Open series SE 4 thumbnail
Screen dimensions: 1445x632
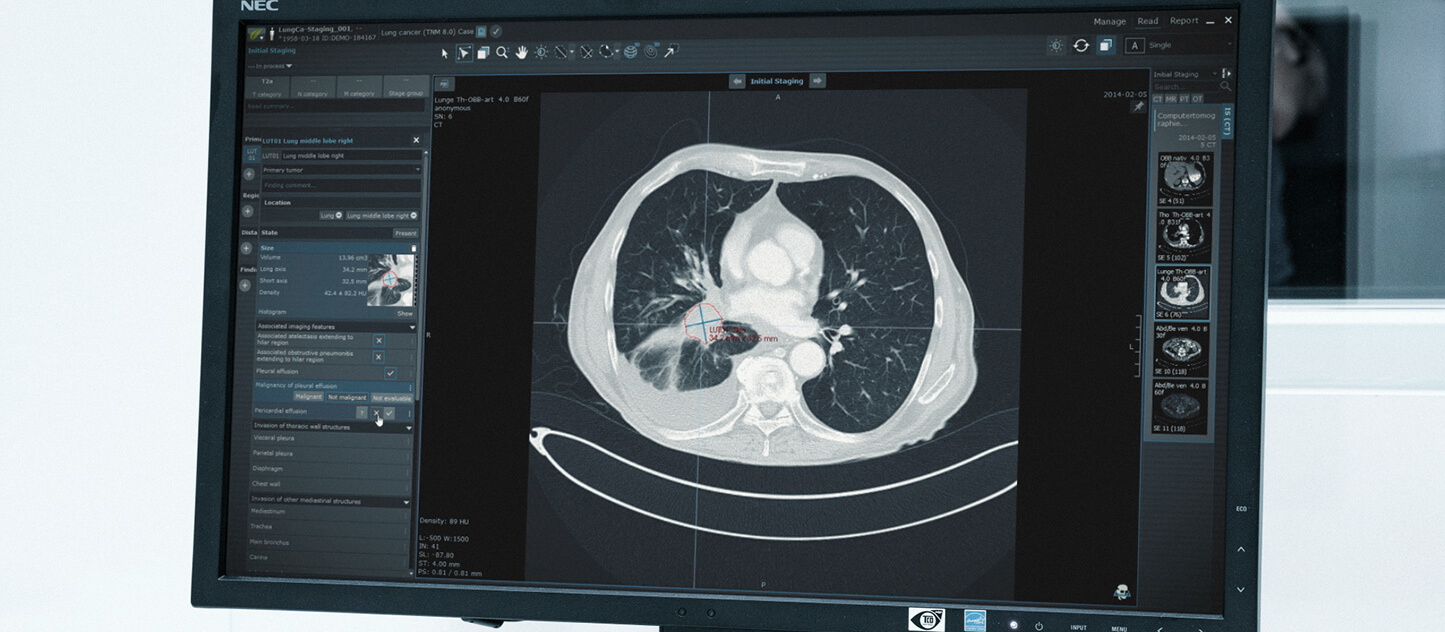tap(1183, 180)
